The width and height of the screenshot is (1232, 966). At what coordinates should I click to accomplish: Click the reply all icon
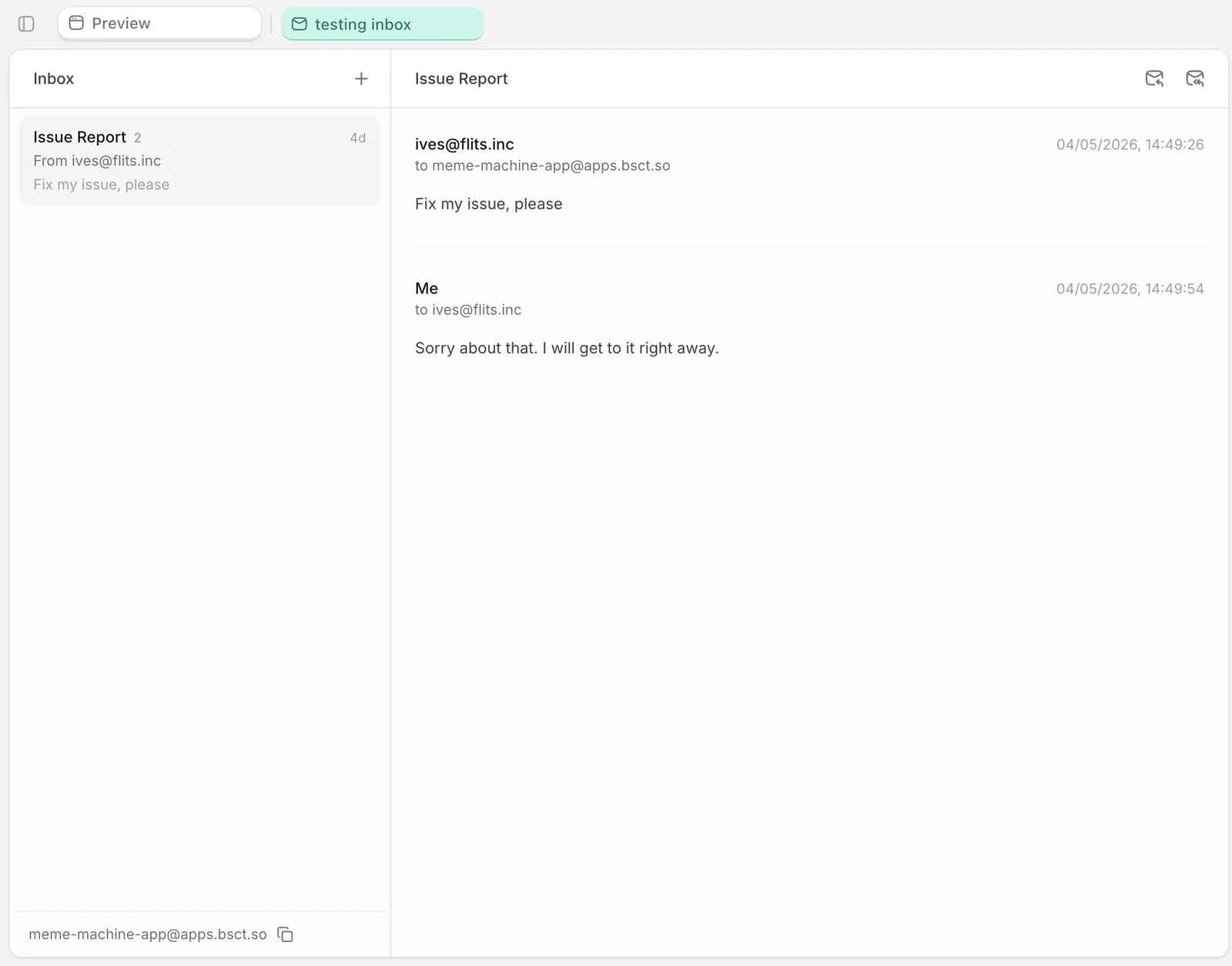pos(1195,79)
